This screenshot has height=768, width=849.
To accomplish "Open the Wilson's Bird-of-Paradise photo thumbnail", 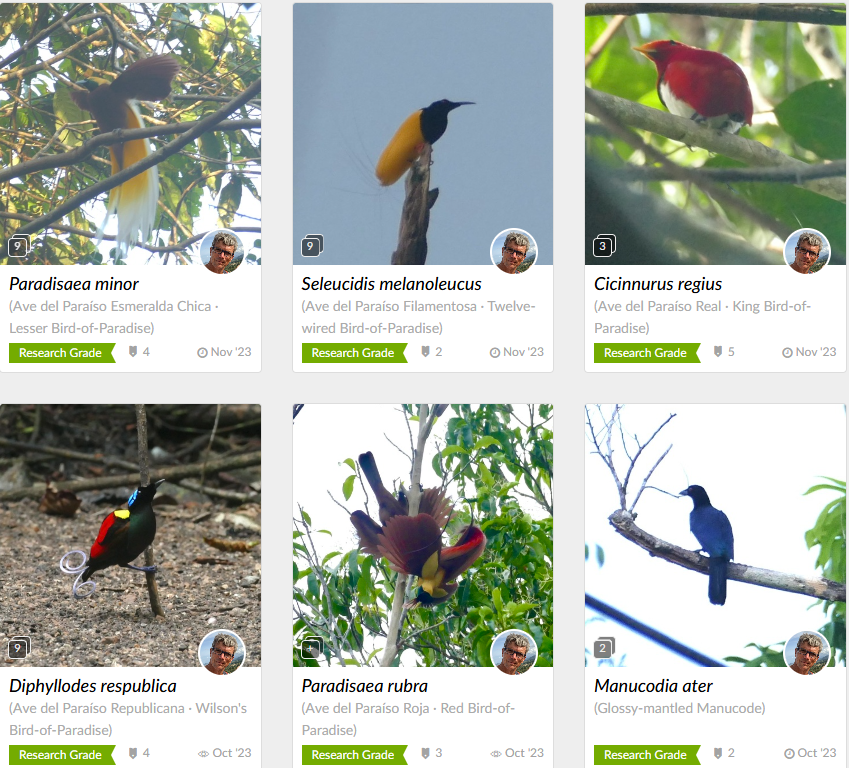I will (x=130, y=535).
